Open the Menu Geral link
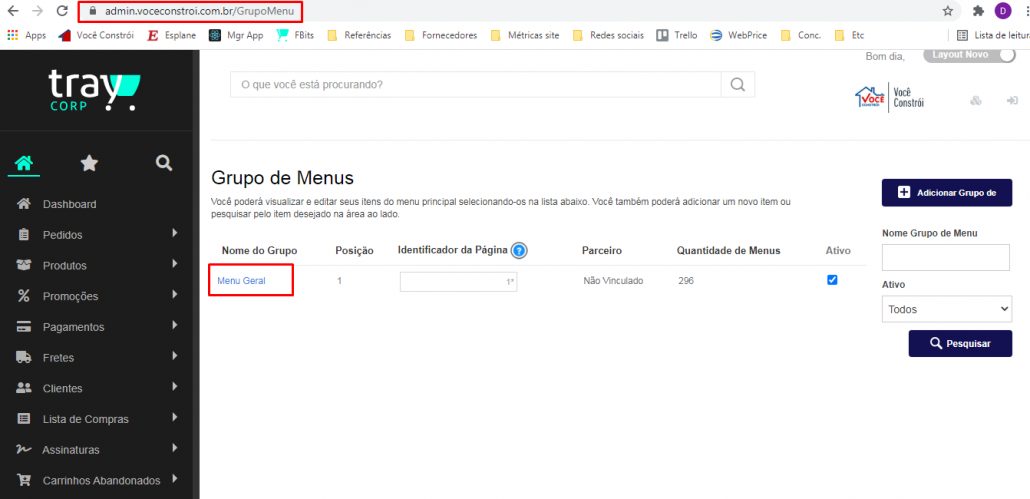 coord(241,281)
